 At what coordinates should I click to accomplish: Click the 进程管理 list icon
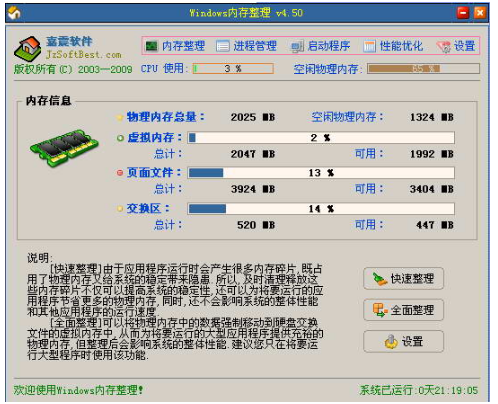[x=223, y=46]
